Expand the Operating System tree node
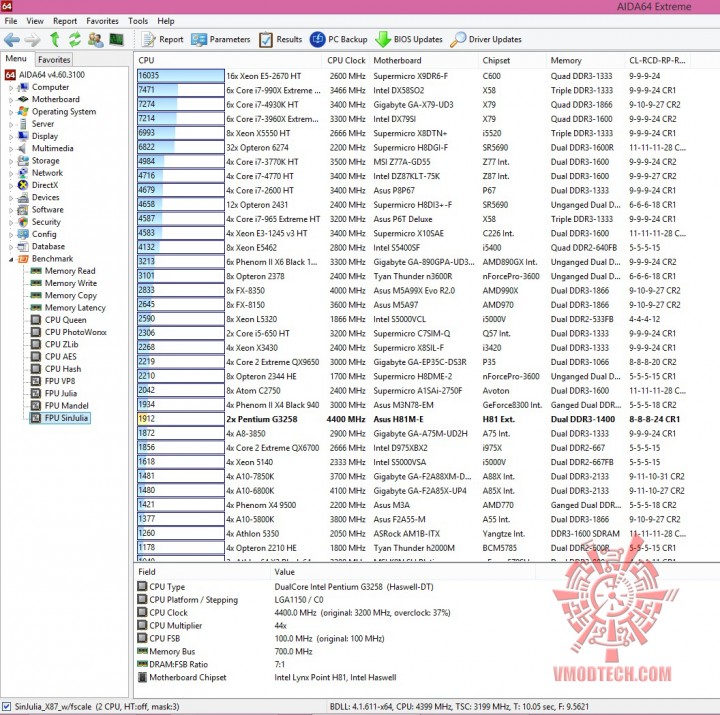Image resolution: width=720 pixels, height=715 pixels. point(11,112)
